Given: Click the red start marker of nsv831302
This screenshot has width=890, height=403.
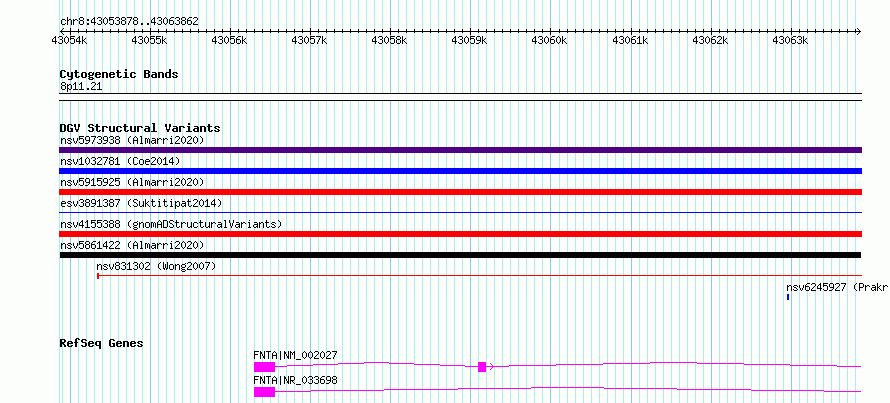Looking at the screenshot, I should (x=98, y=276).
